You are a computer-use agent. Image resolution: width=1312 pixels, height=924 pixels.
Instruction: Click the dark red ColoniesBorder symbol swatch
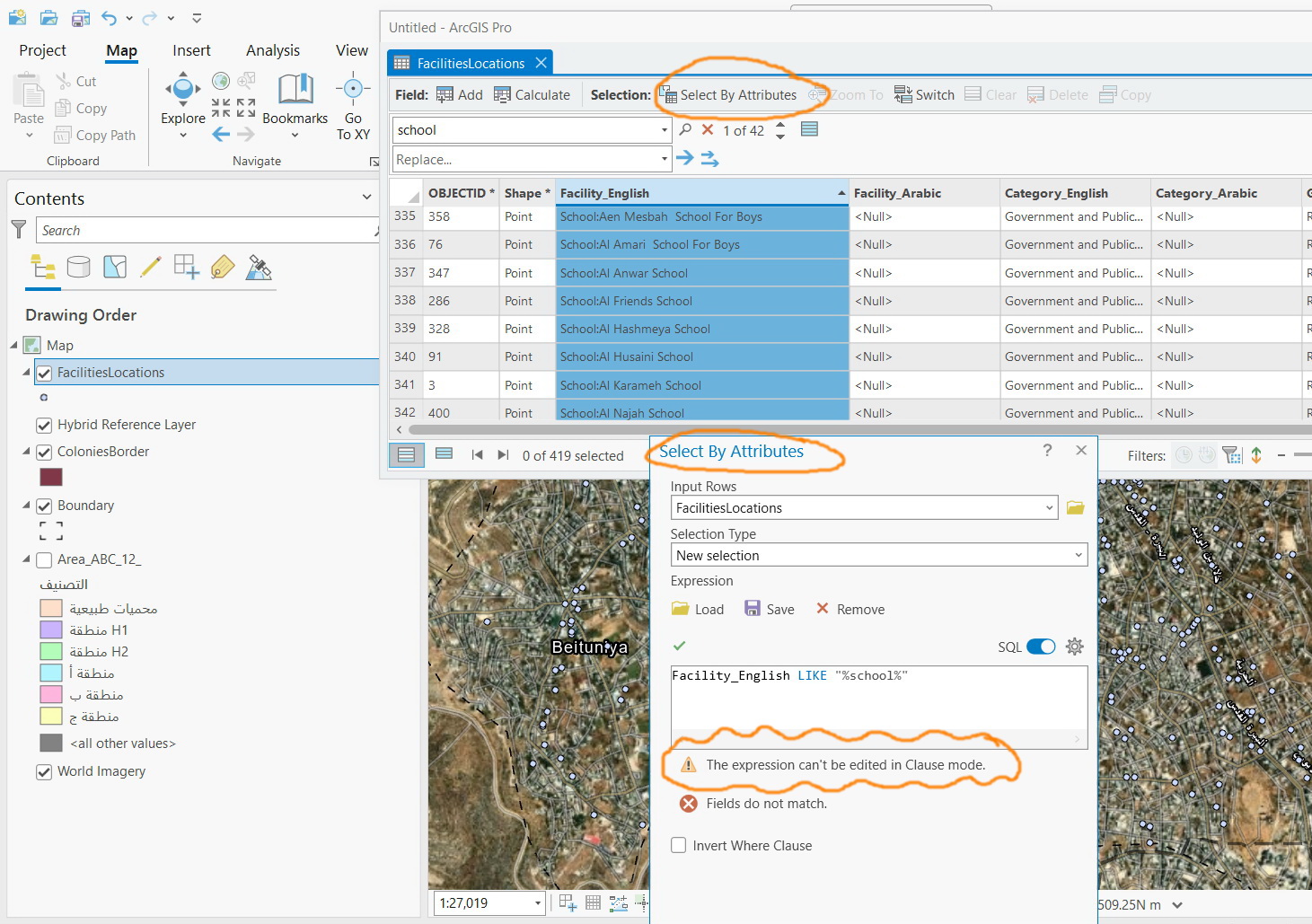[x=51, y=477]
